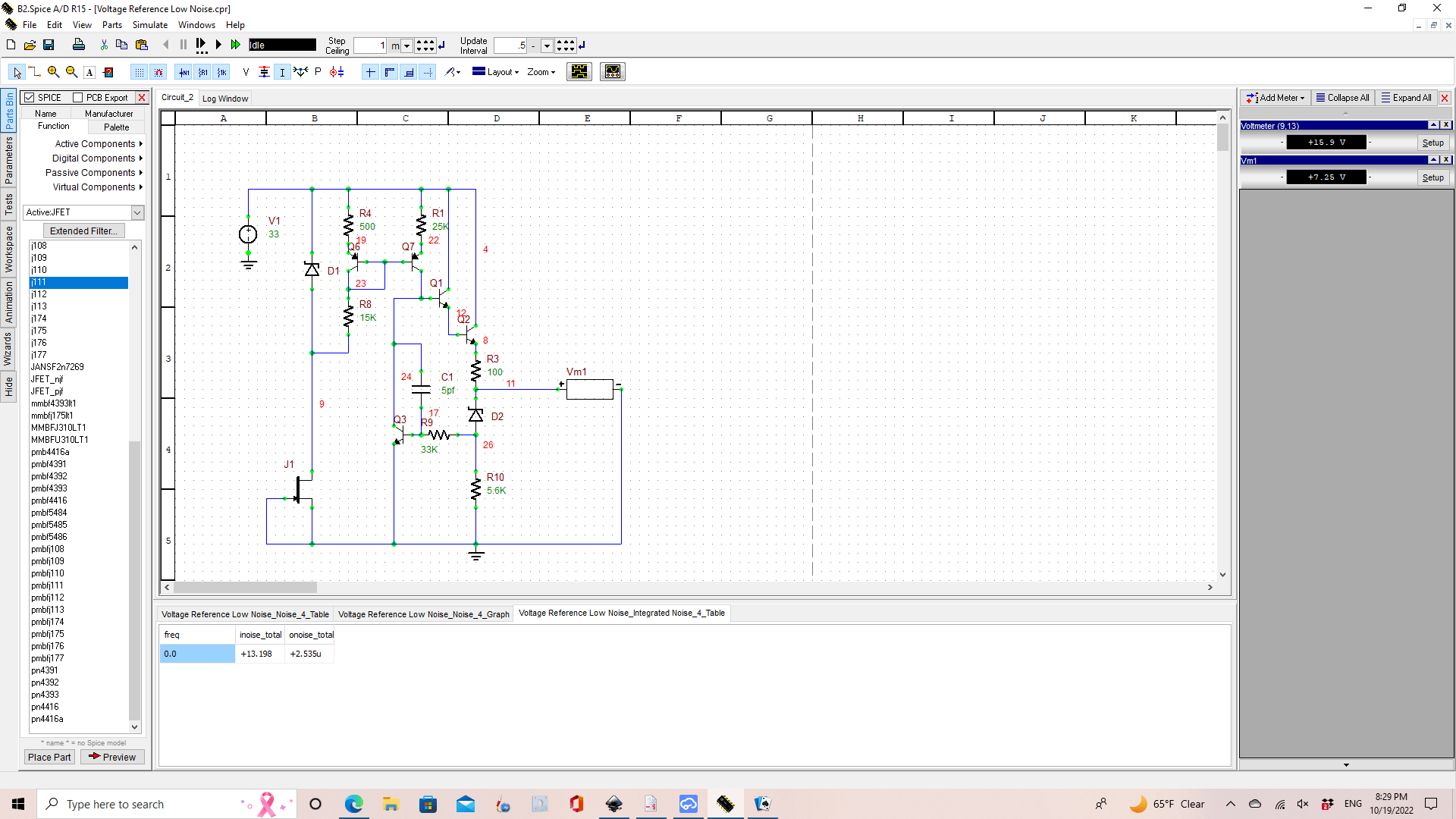Click the Place Part button
The height and width of the screenshot is (819, 1456).
[x=49, y=757]
